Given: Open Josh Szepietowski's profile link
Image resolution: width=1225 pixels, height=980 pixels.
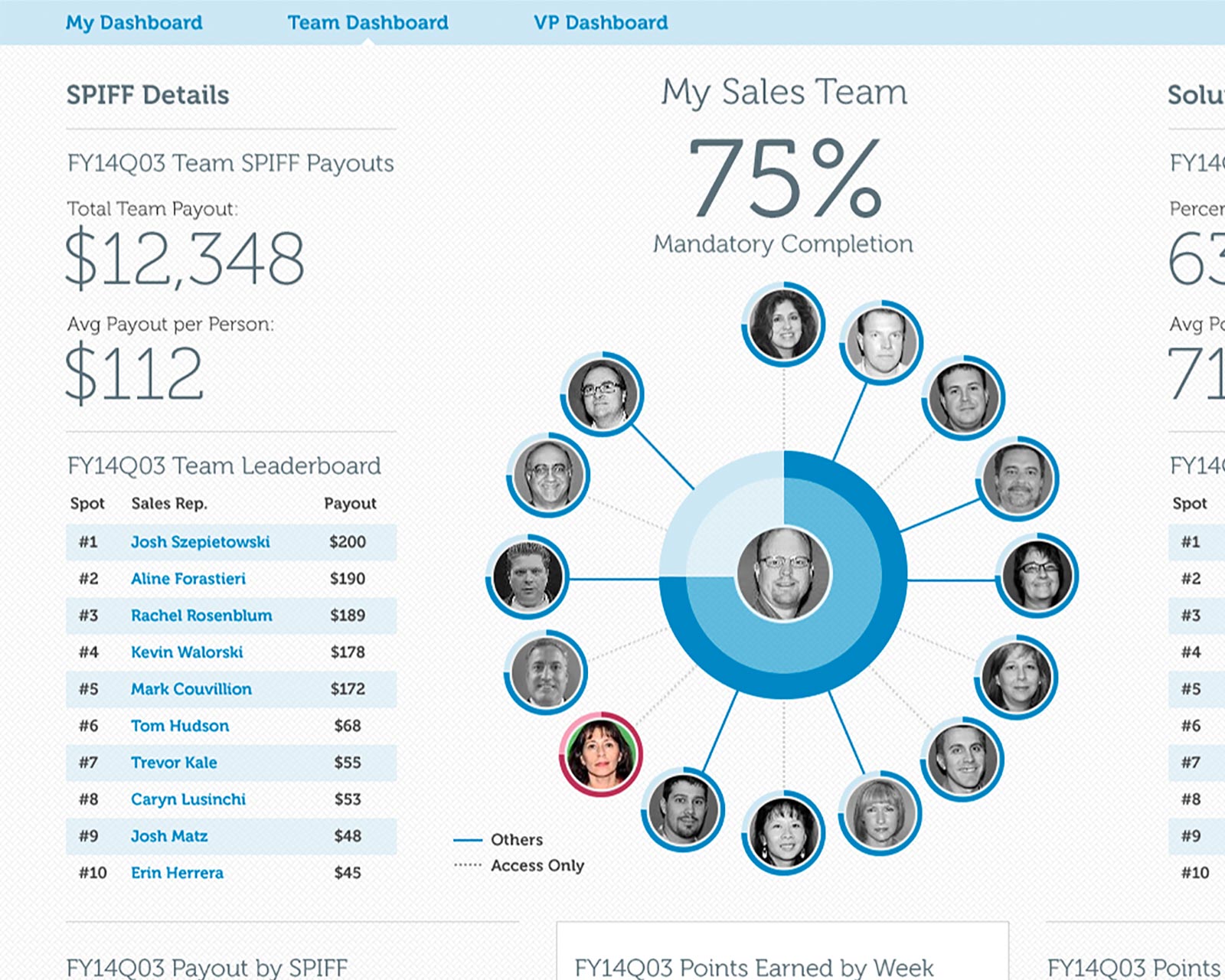Looking at the screenshot, I should coord(201,542).
